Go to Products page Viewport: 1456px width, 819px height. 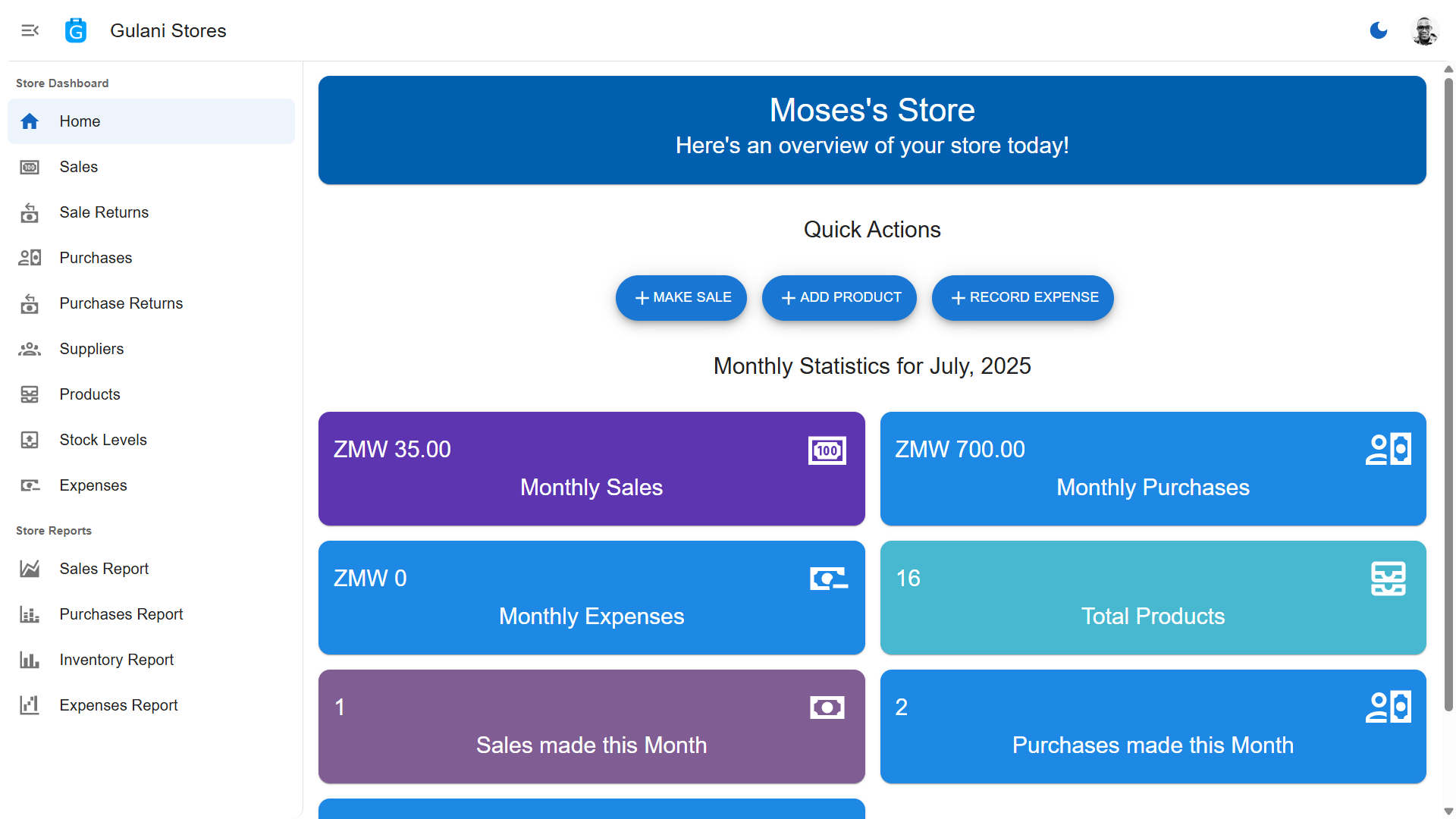pyautogui.click(x=89, y=394)
